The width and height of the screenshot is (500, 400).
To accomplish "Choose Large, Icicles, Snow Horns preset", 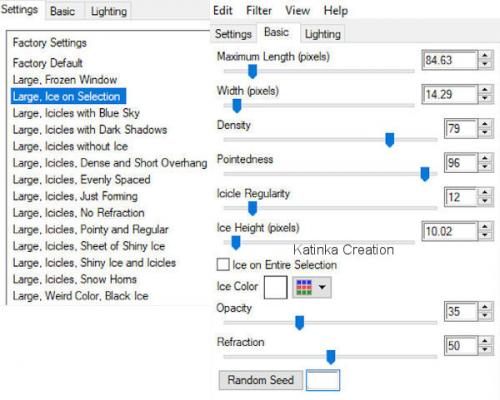I will [75, 279].
